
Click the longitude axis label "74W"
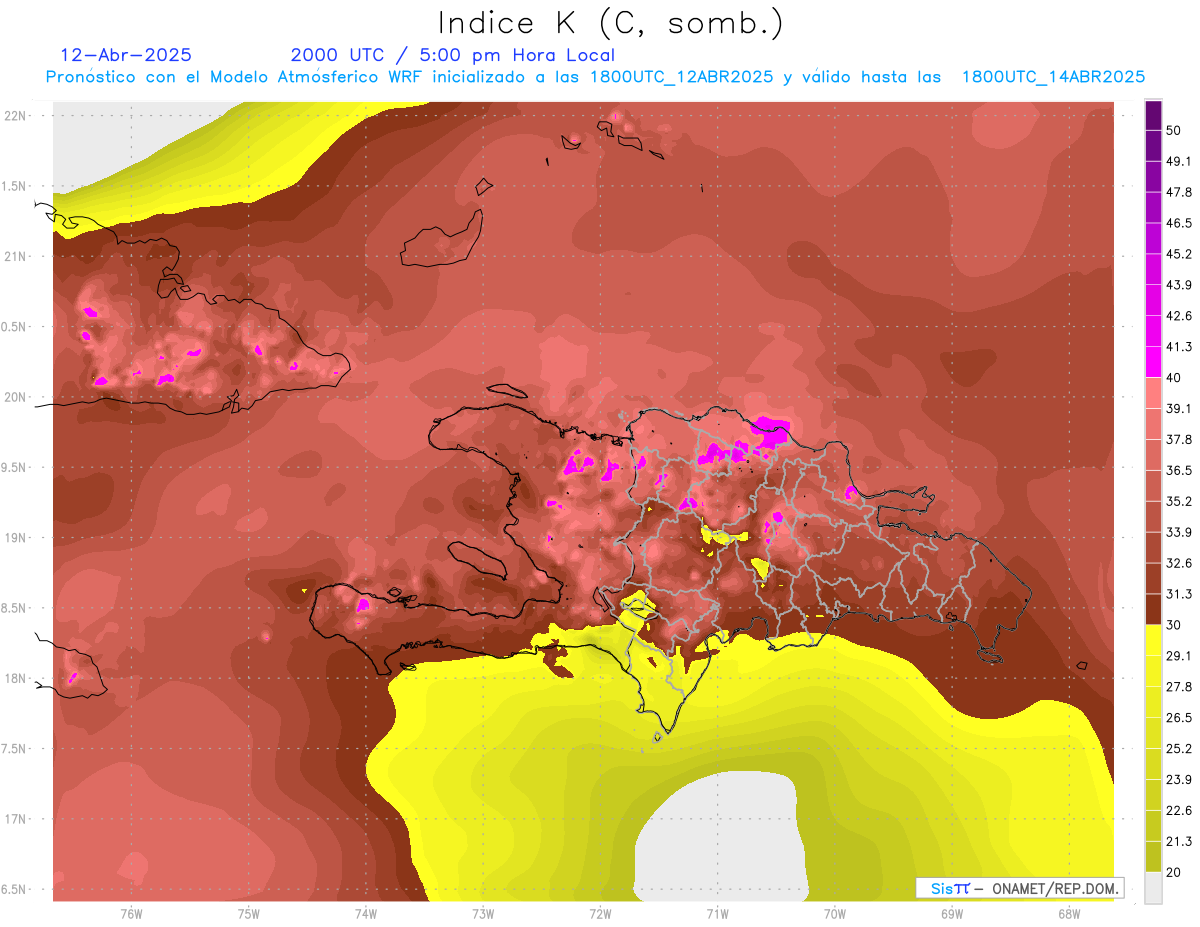click(x=366, y=914)
